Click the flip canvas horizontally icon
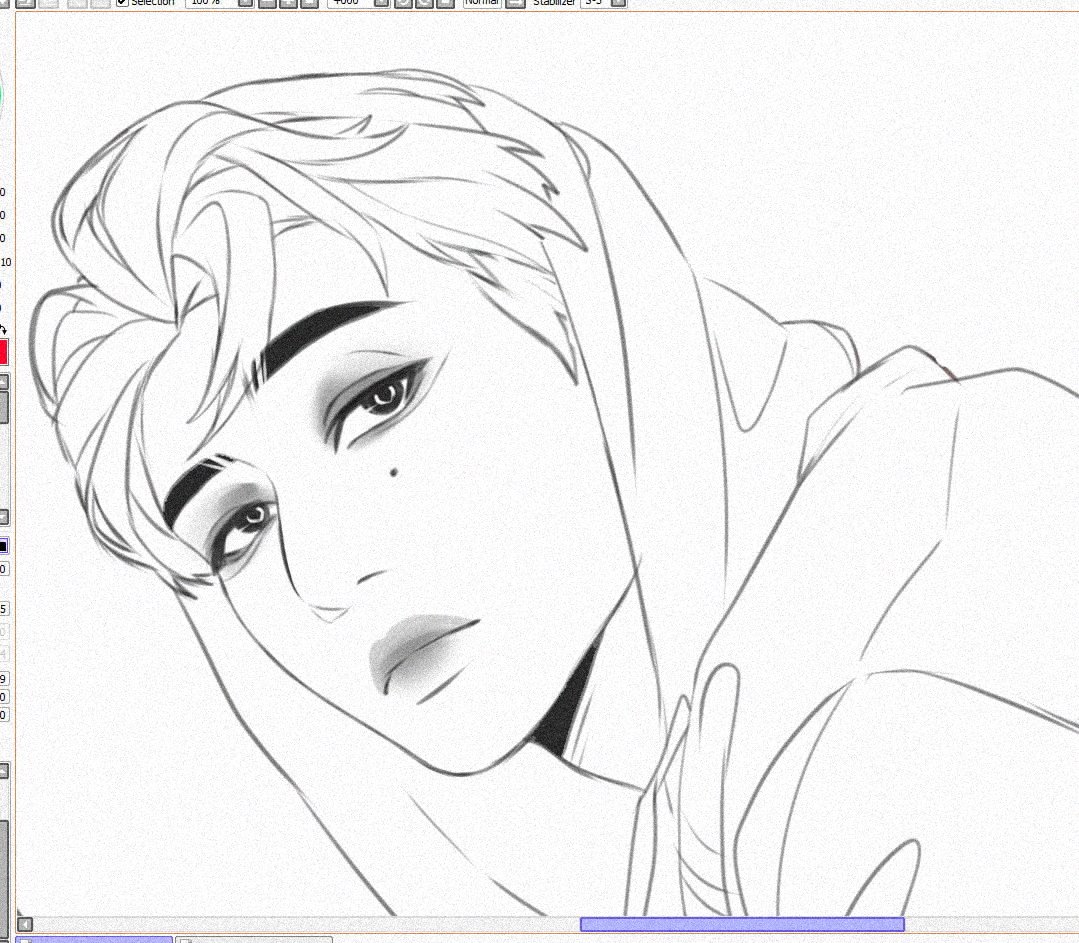Image resolution: width=1079 pixels, height=943 pixels. point(445,3)
